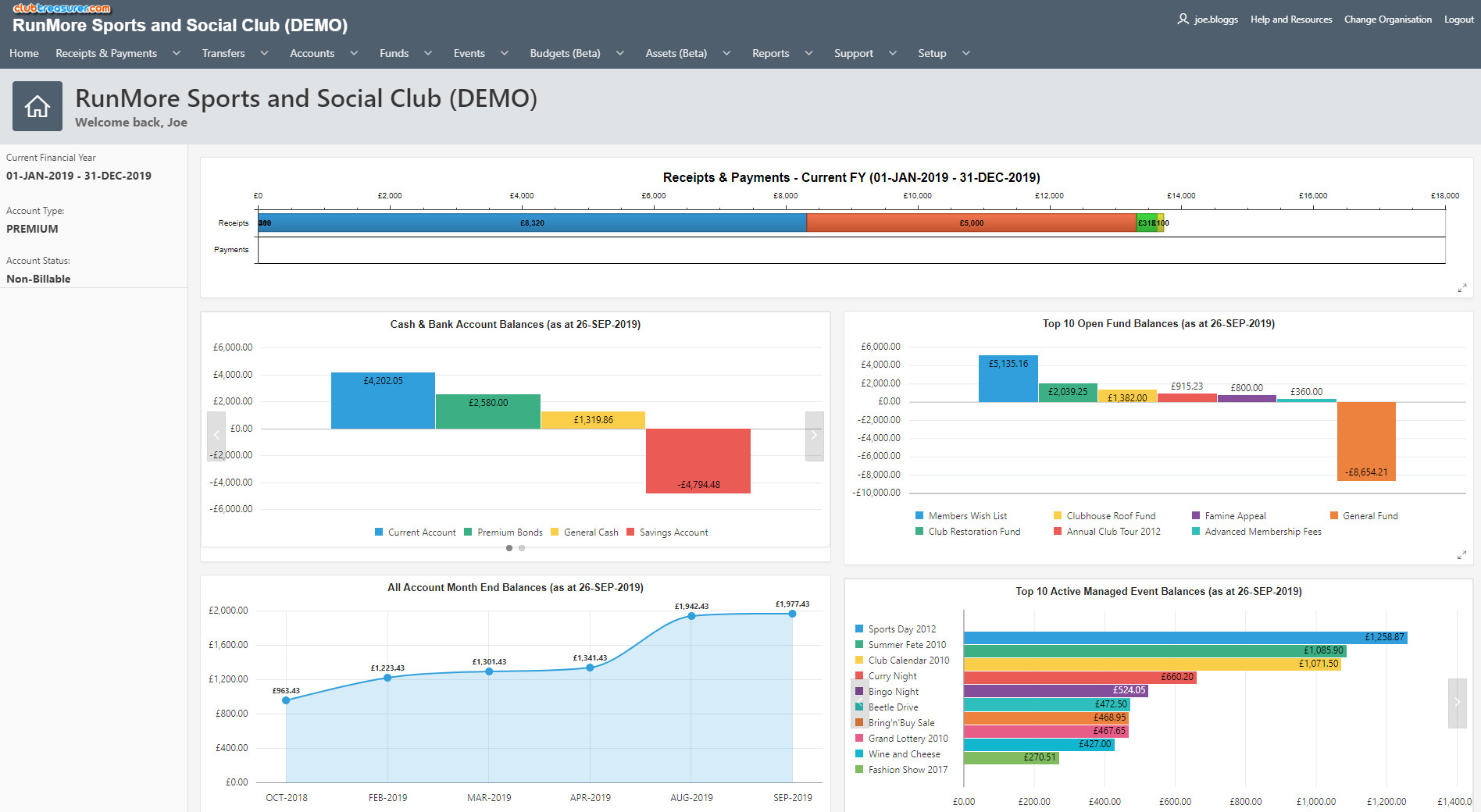Toggle Advanced Membership Fees legend entry
1481x812 pixels.
coord(1257,532)
